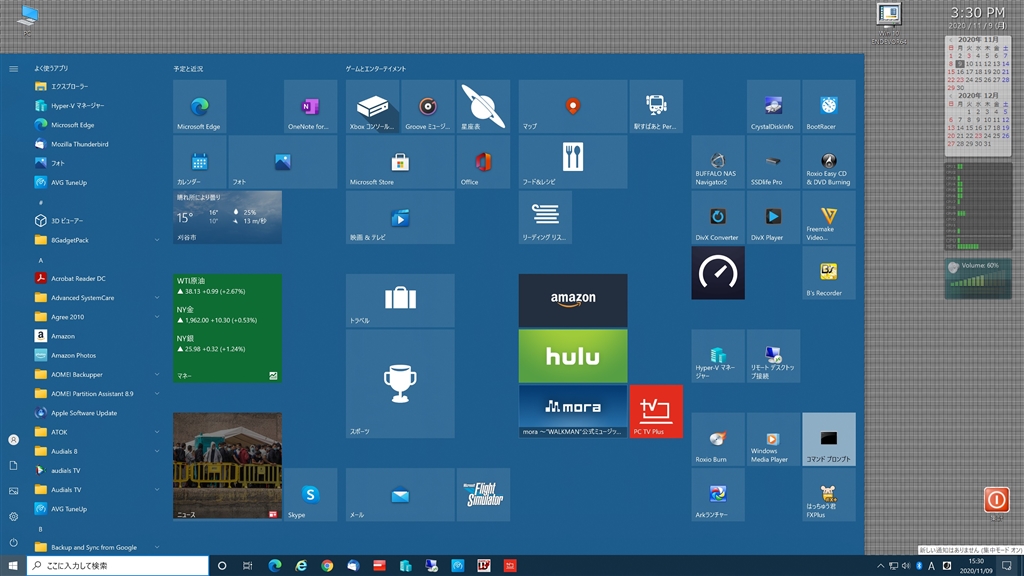This screenshot has height=576, width=1024.
Task: Open Settings from the Start menu rail
Action: click(x=13, y=517)
